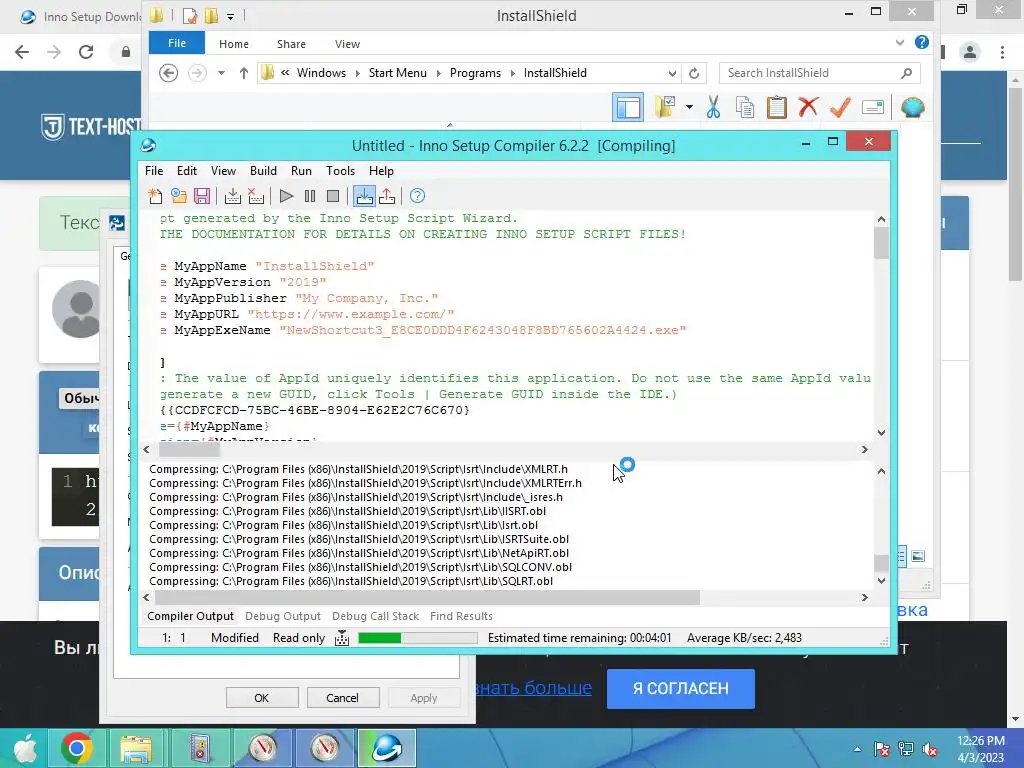
Task: Click the Terminate stop square icon
Action: [x=333, y=196]
